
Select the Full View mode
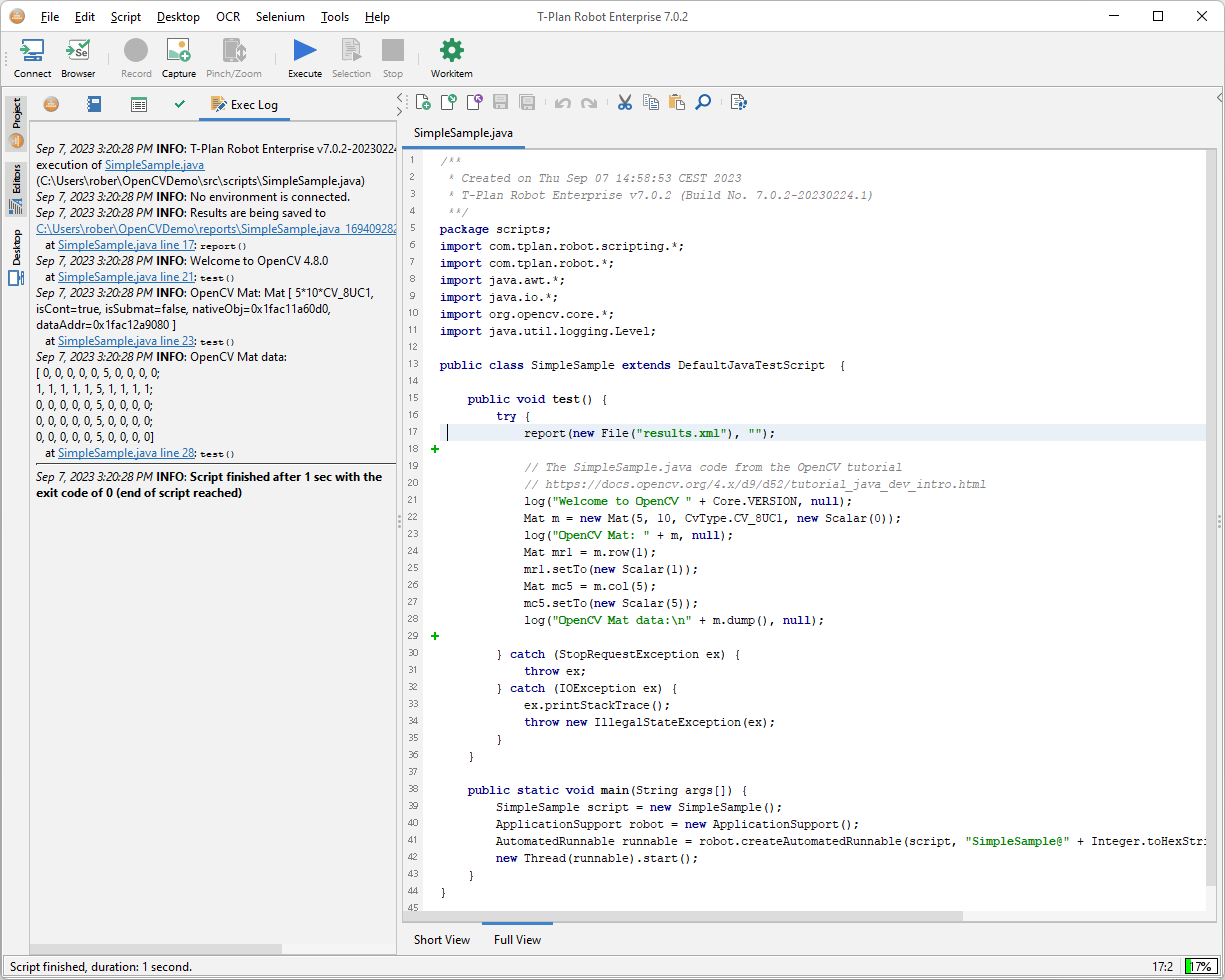[x=517, y=940]
